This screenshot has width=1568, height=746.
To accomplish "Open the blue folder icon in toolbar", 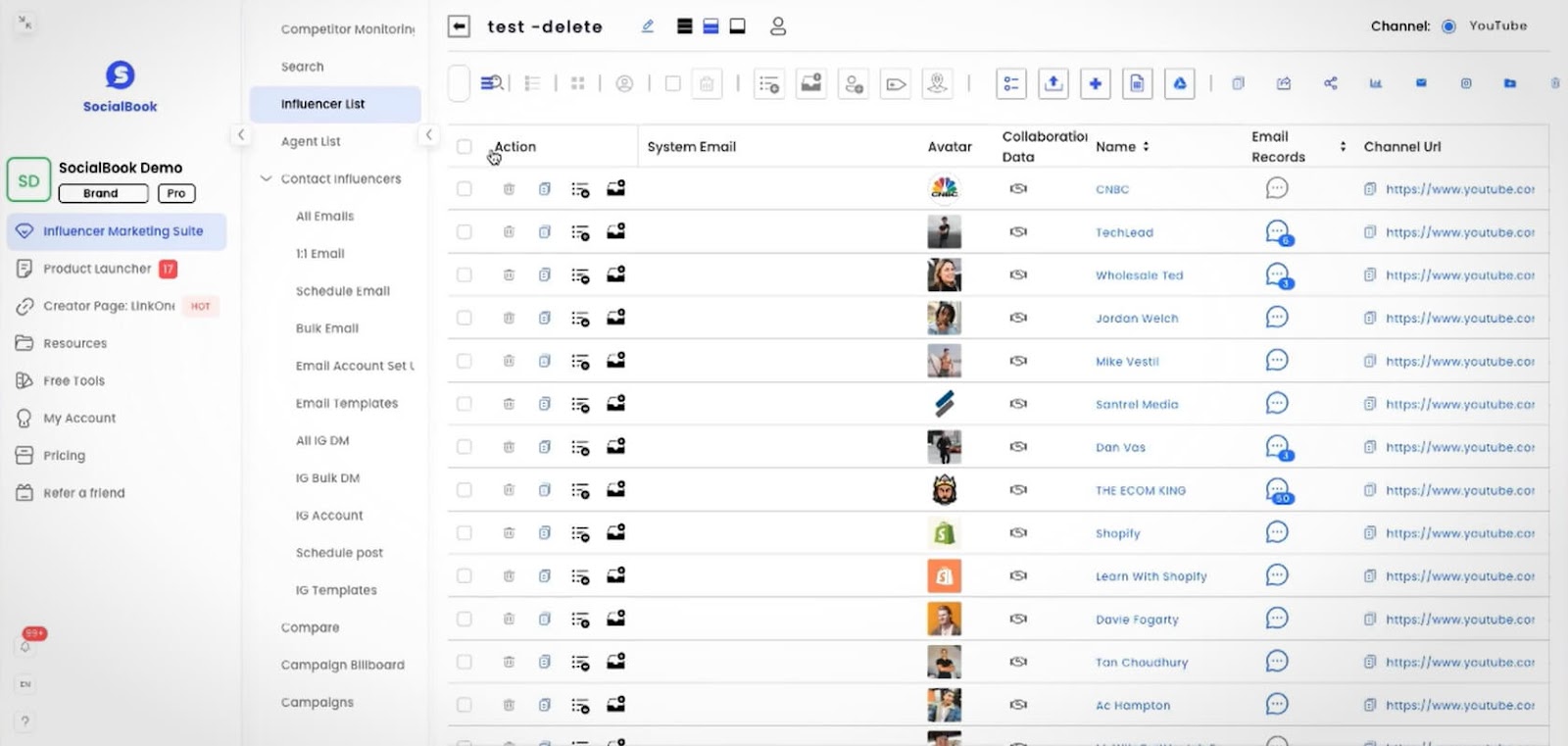I will point(1510,83).
